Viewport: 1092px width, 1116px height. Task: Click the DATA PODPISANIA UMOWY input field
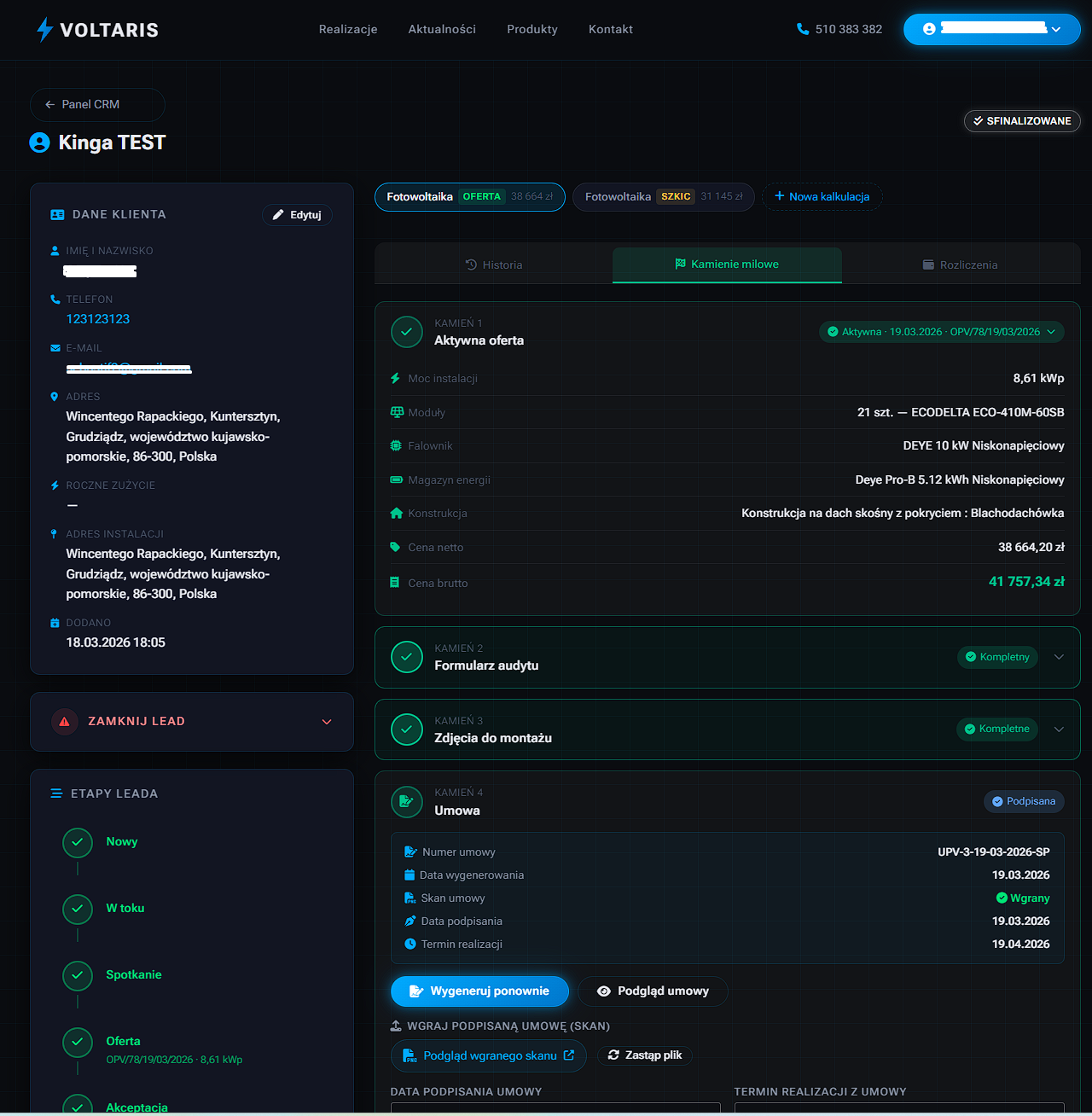[x=555, y=1109]
